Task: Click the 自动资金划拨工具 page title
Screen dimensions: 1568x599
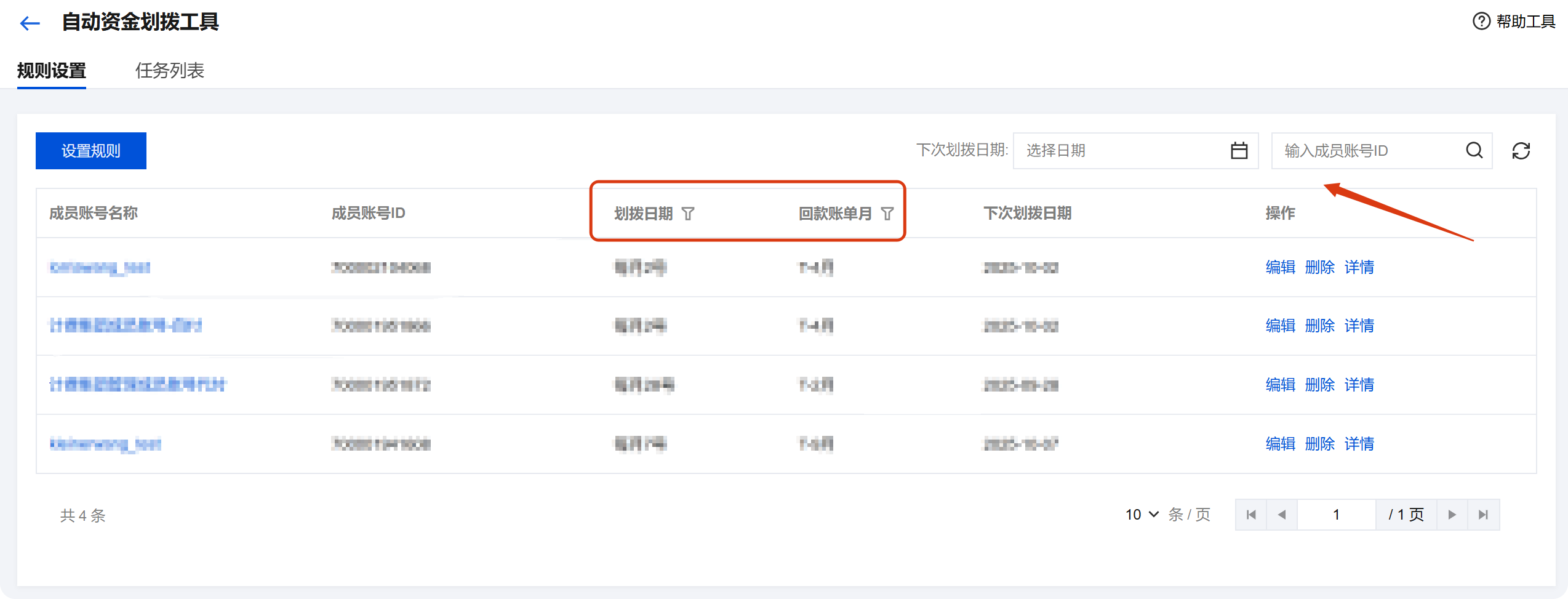Action: pyautogui.click(x=140, y=22)
